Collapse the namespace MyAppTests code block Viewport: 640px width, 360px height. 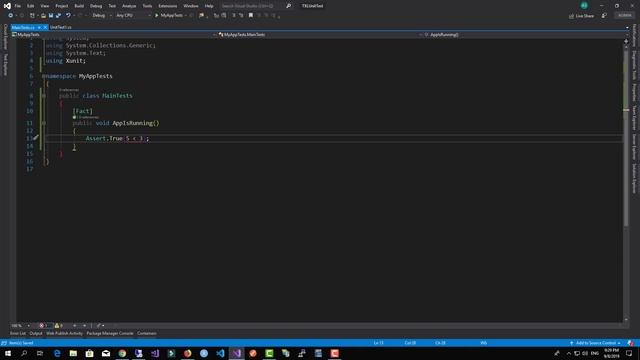click(x=44, y=76)
